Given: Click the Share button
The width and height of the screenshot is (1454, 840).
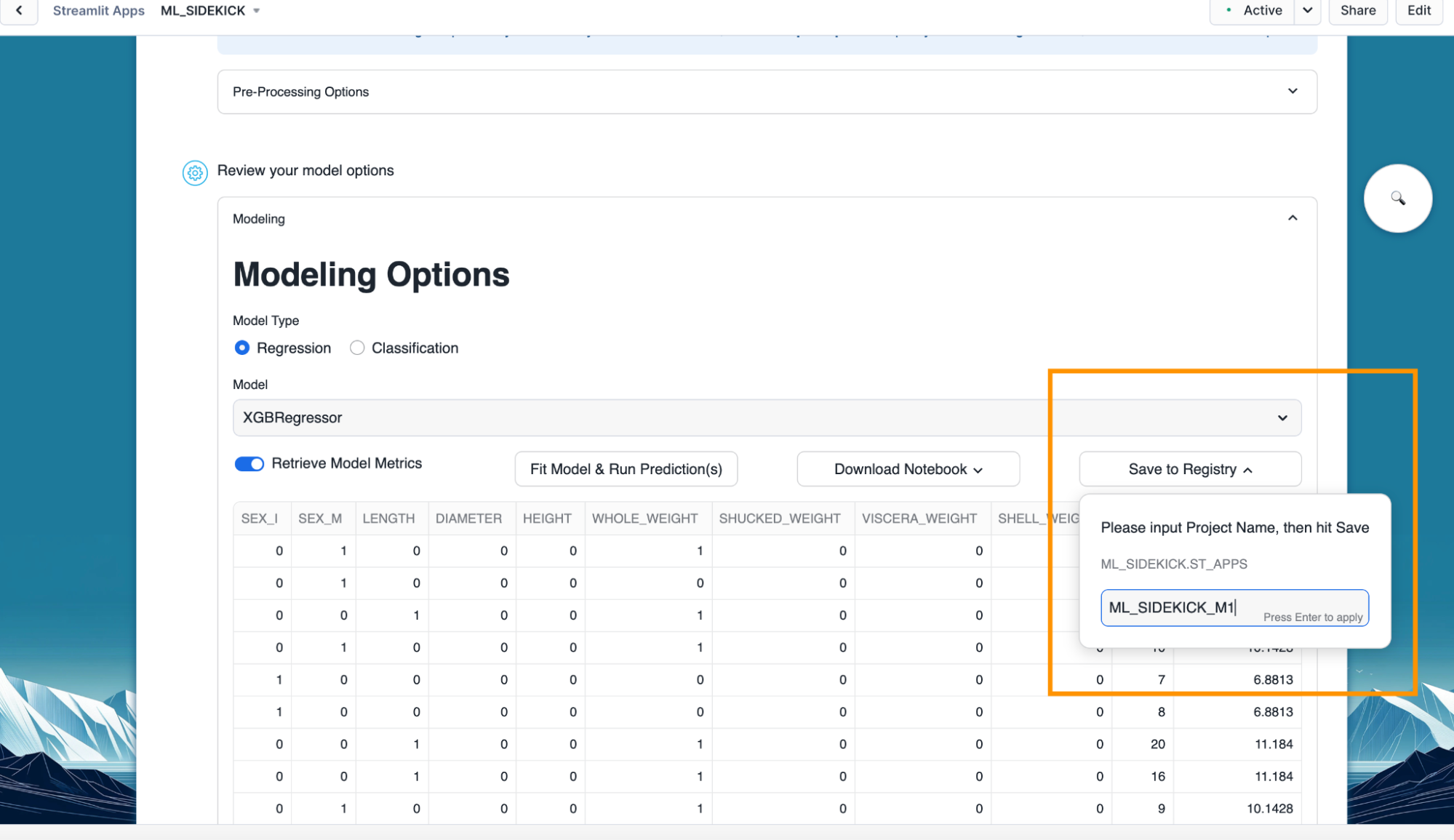Looking at the screenshot, I should (1357, 11).
